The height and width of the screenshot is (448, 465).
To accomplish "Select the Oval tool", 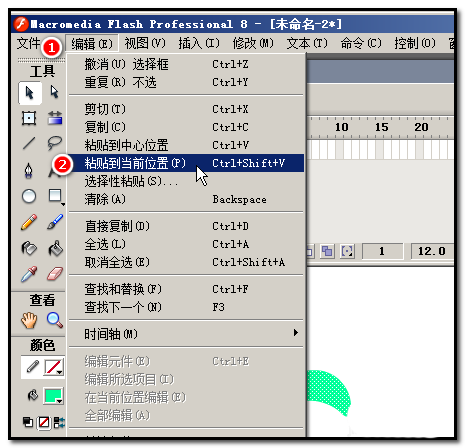I will tap(29, 196).
